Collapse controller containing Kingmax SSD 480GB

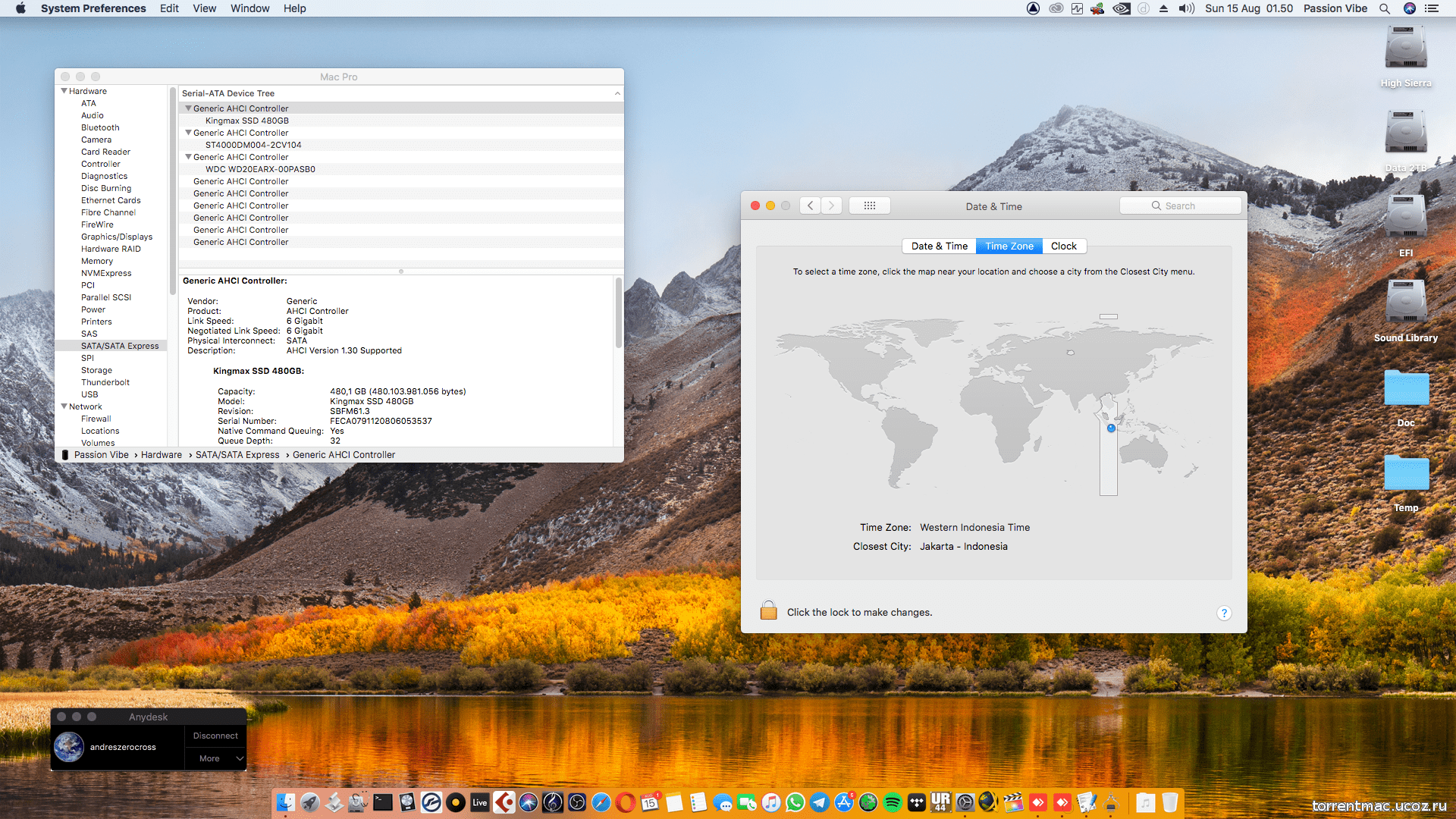(188, 108)
